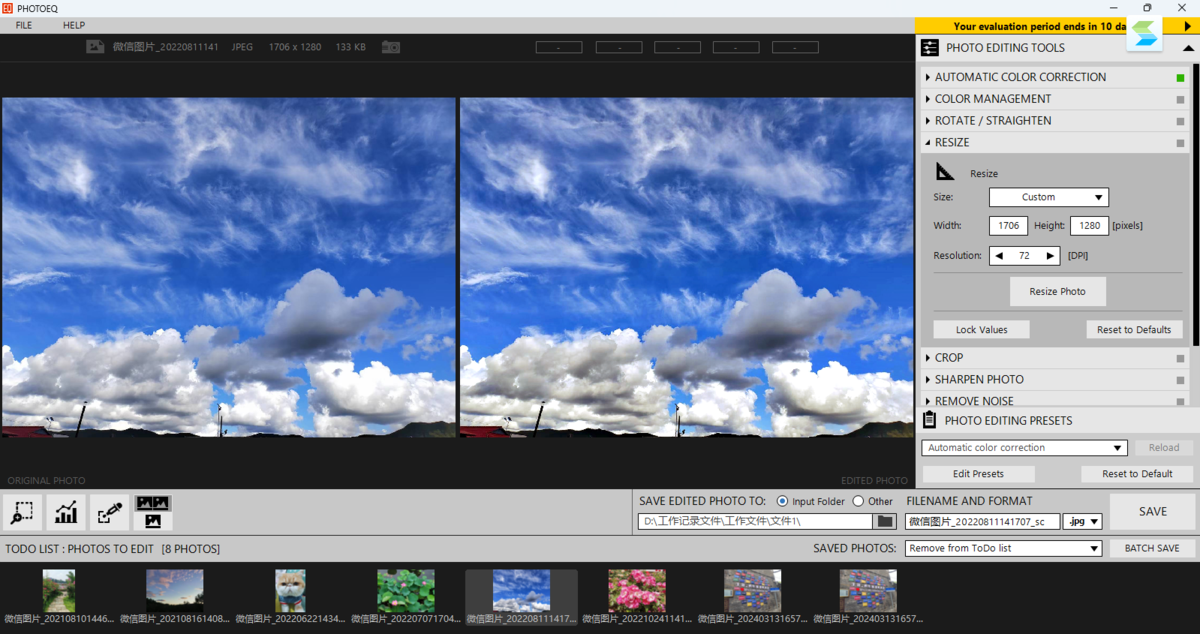Click the output filename input field

pos(982,521)
